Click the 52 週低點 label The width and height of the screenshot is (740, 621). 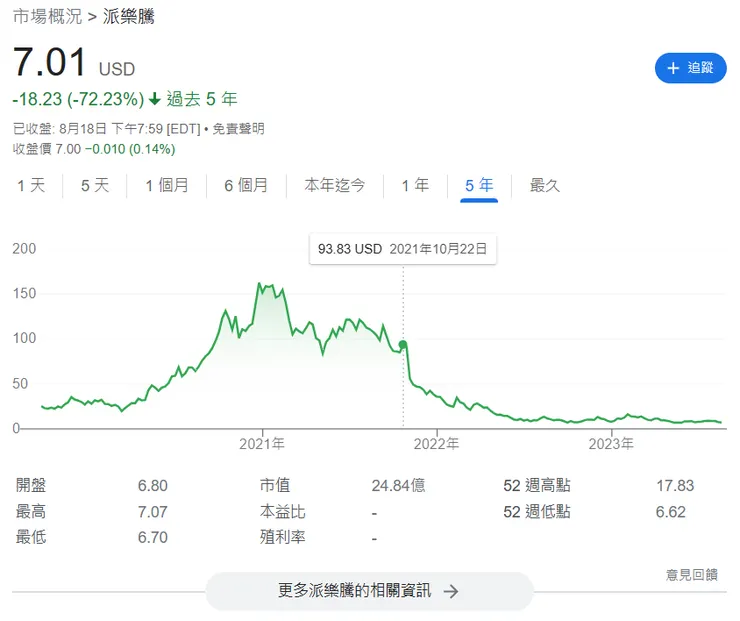[537, 512]
